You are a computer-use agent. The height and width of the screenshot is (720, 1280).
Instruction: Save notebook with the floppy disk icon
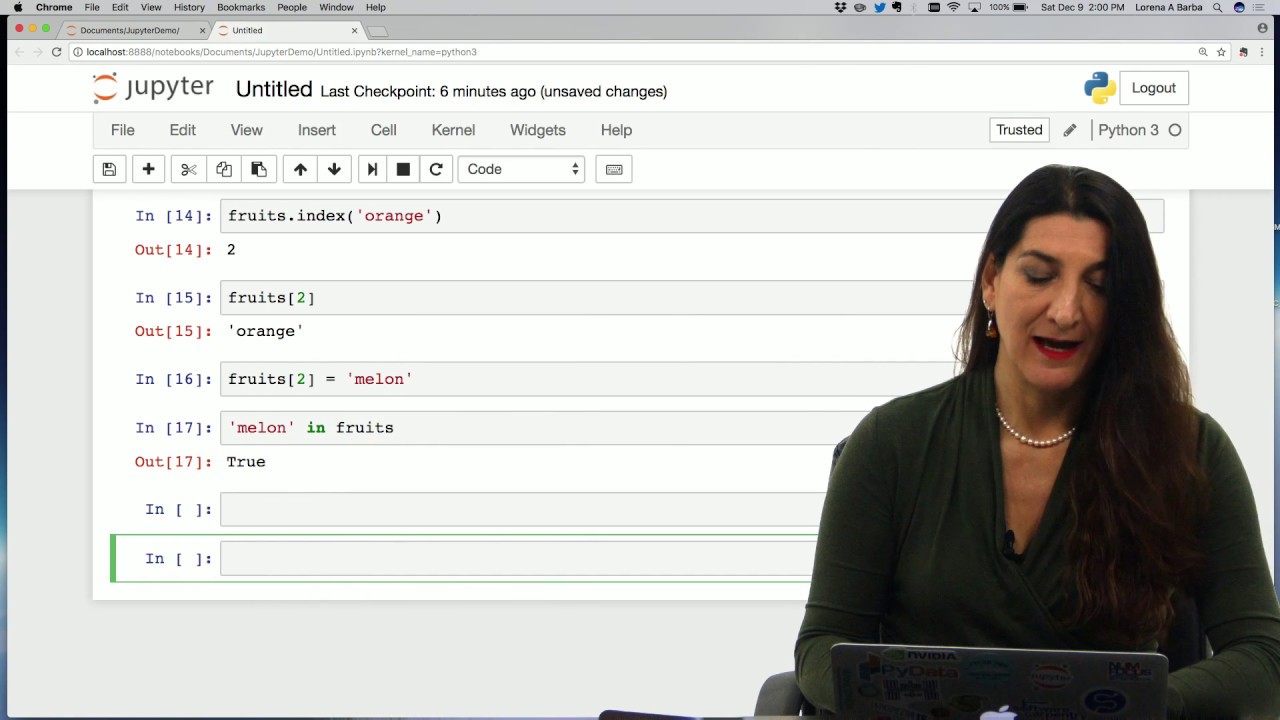109,169
